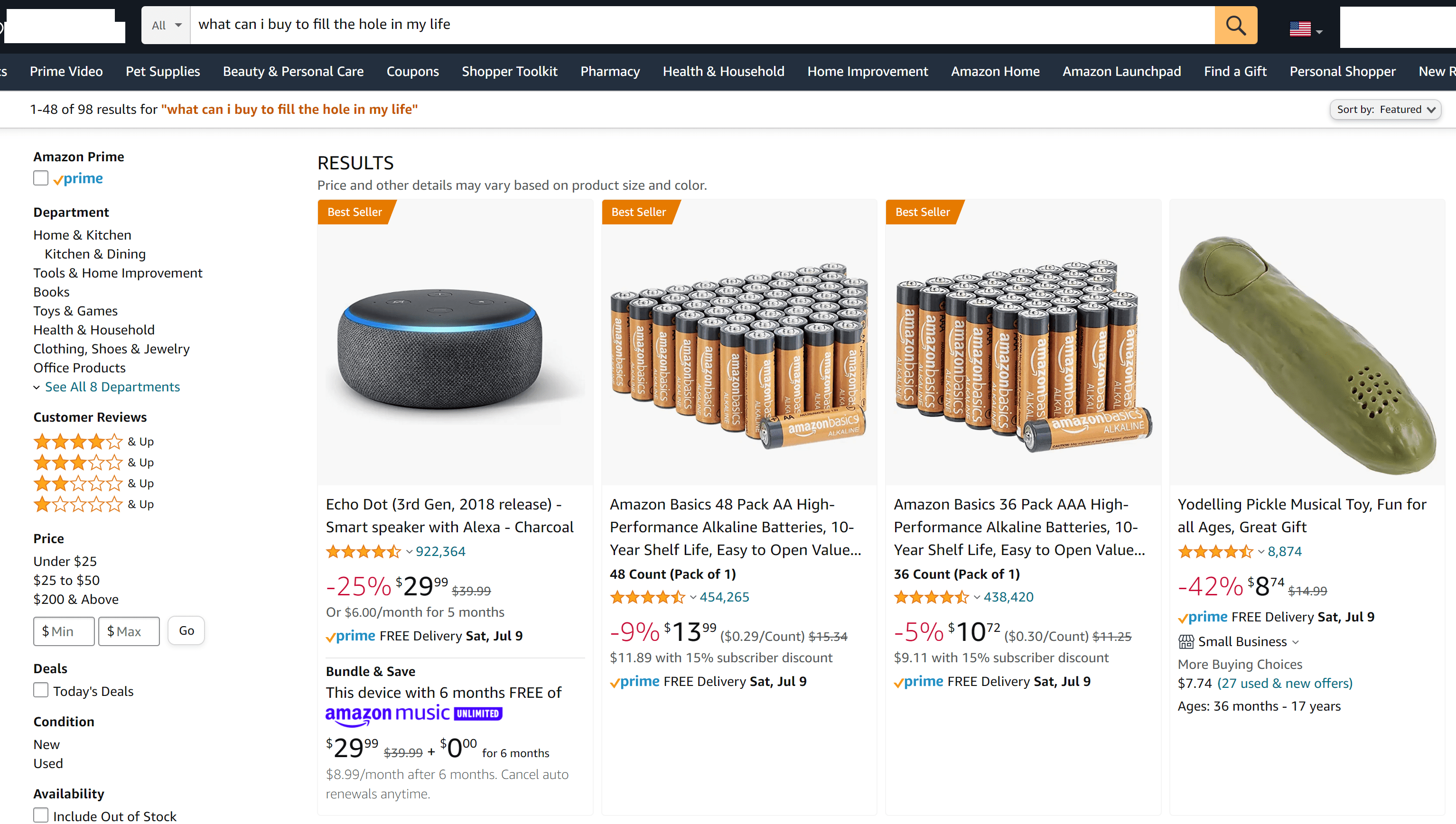
Task: Expand See All 8 Departments
Action: tap(112, 387)
